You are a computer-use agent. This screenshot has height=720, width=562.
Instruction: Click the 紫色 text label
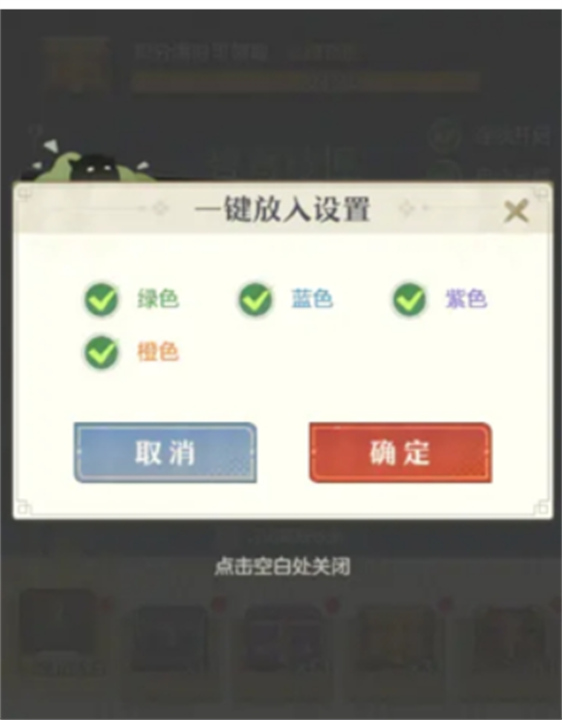pos(466,298)
